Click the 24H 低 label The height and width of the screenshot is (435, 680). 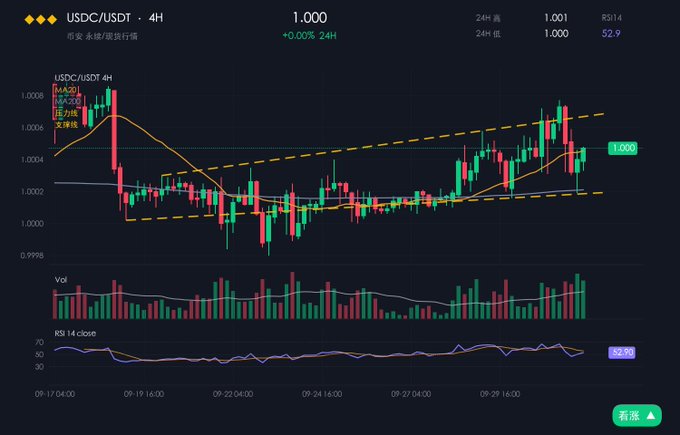tap(488, 34)
